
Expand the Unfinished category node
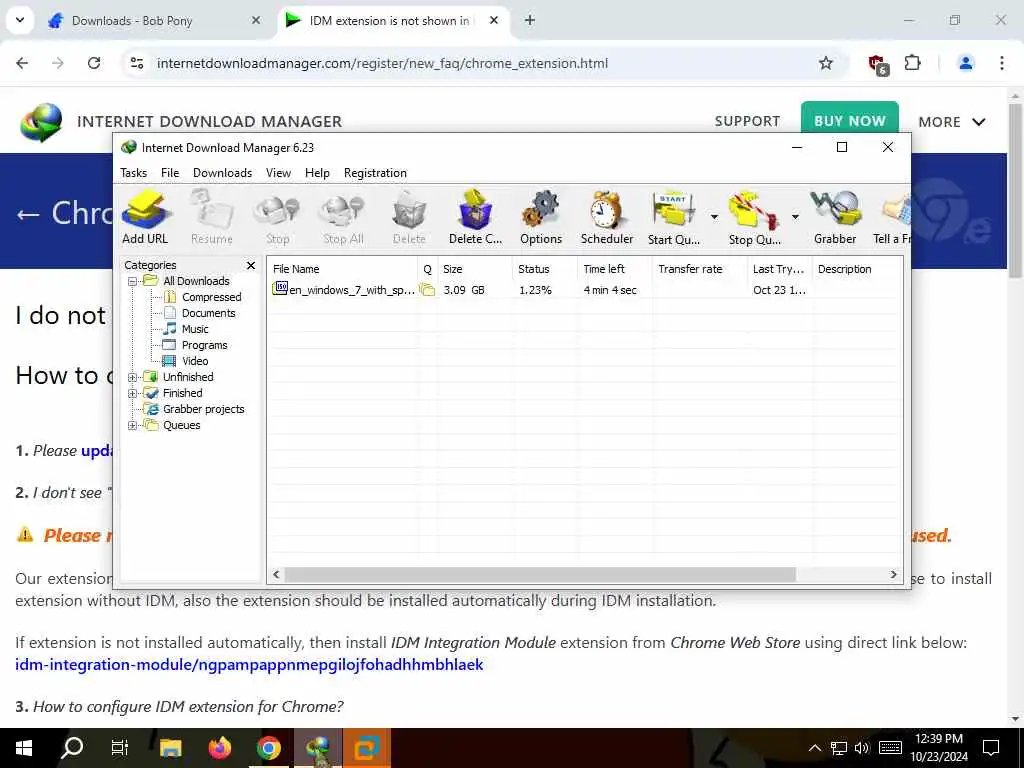[133, 377]
